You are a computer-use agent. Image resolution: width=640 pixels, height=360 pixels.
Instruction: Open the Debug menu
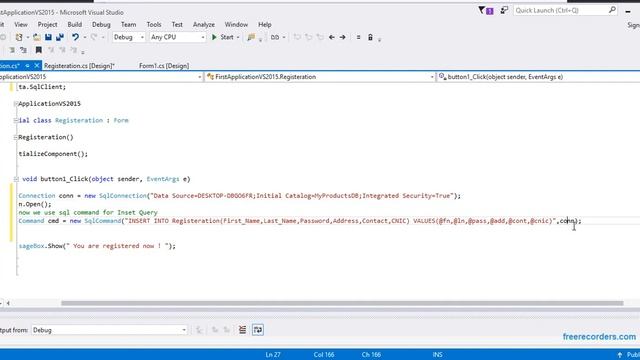[101, 24]
